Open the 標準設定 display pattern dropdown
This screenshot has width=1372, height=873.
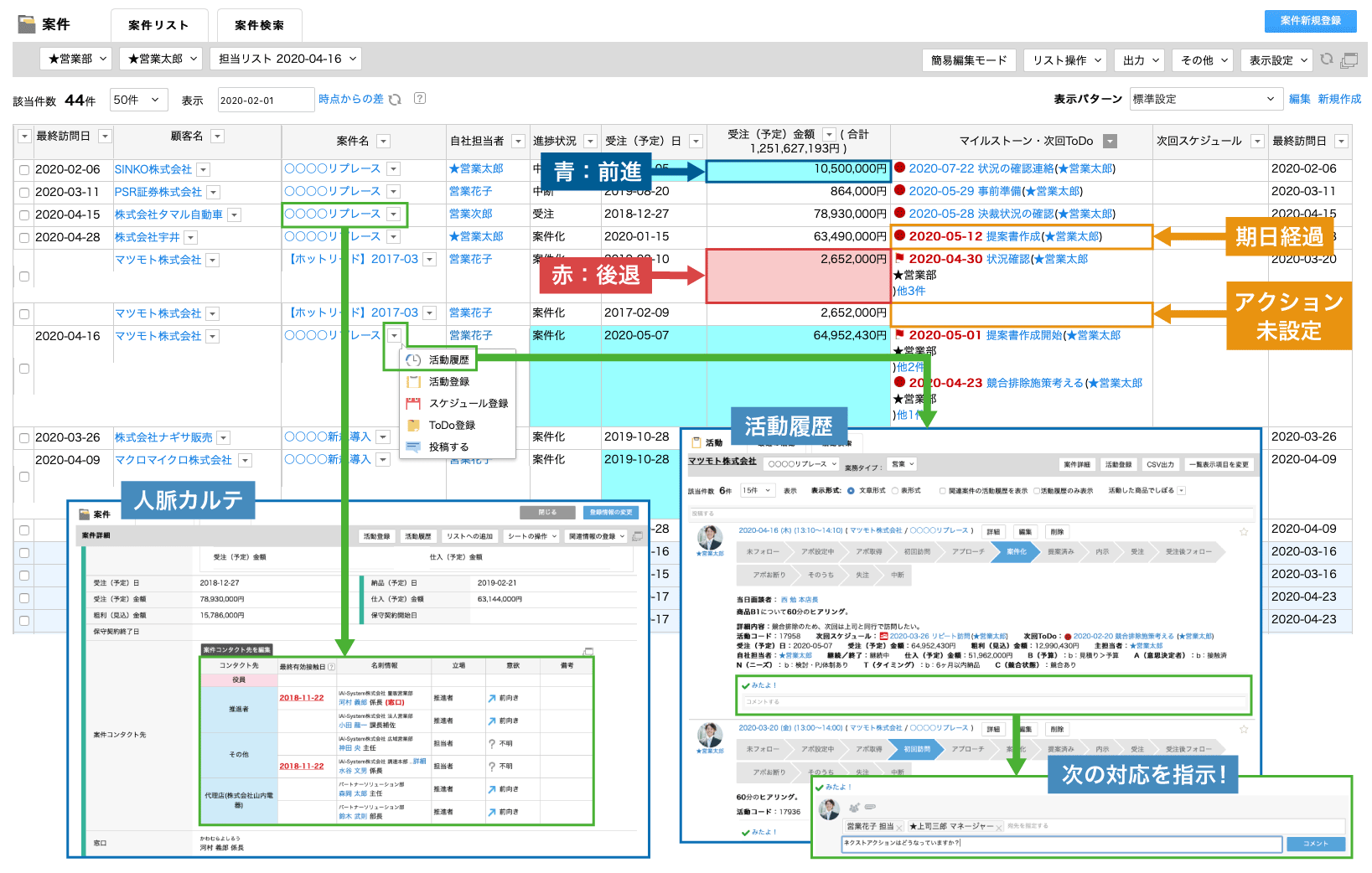(1205, 99)
